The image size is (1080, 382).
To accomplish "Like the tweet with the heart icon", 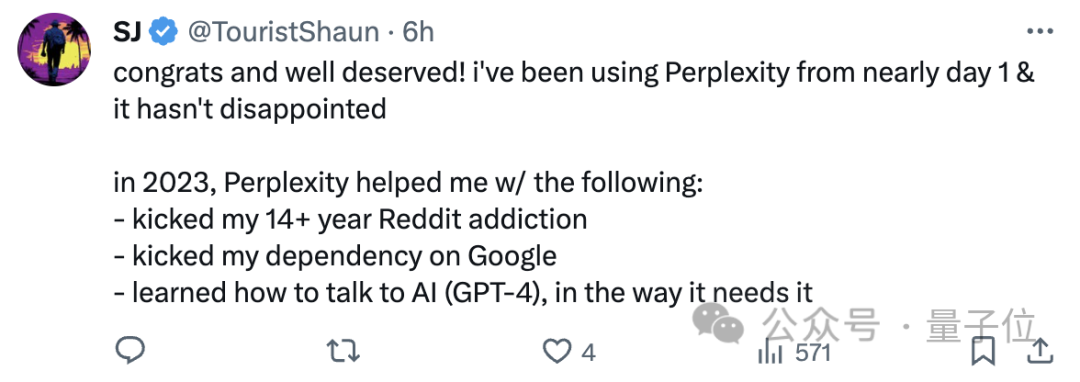I will click(x=557, y=352).
